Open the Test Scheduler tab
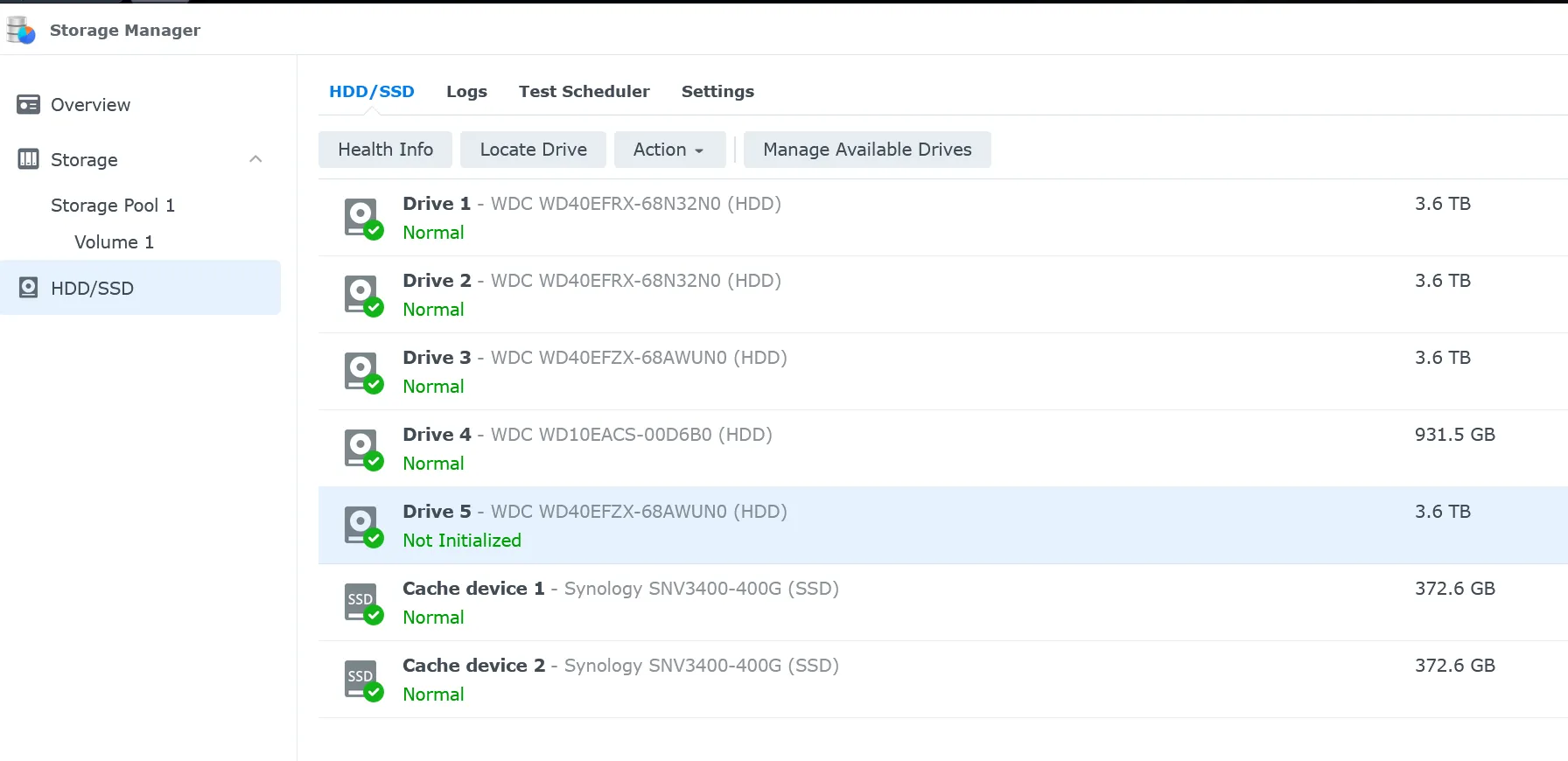Image resolution: width=1568 pixels, height=761 pixels. (584, 92)
